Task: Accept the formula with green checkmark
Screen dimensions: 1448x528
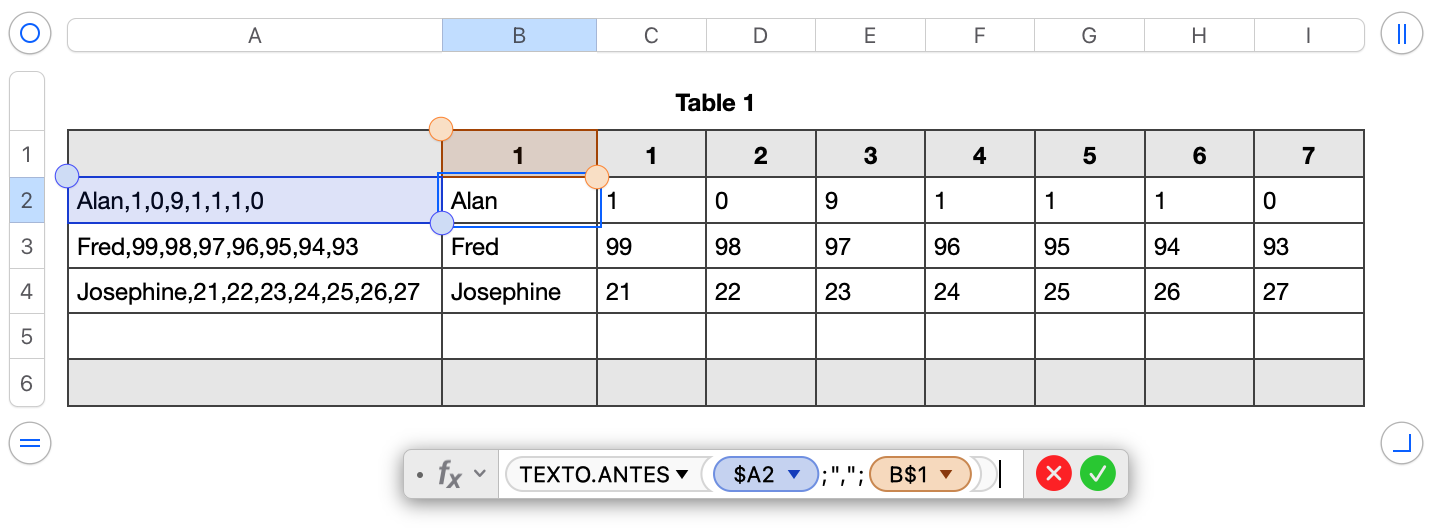Action: pyautogui.click(x=1097, y=474)
